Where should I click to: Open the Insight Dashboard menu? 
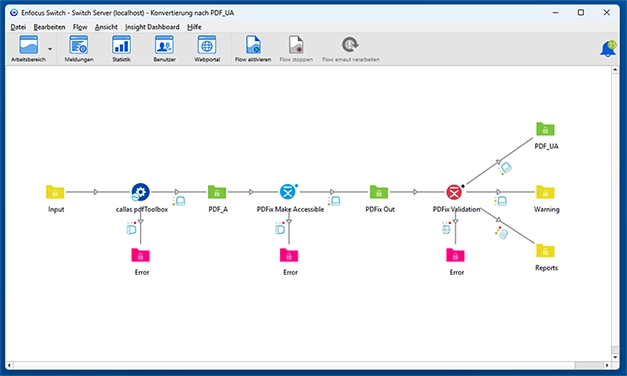[x=152, y=27]
